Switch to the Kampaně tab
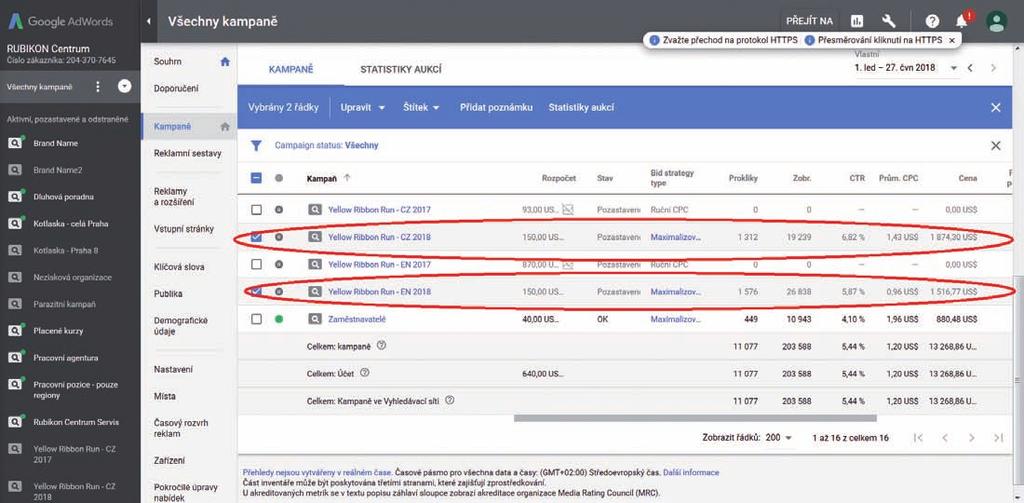This screenshot has height=503, width=1024. pos(291,69)
